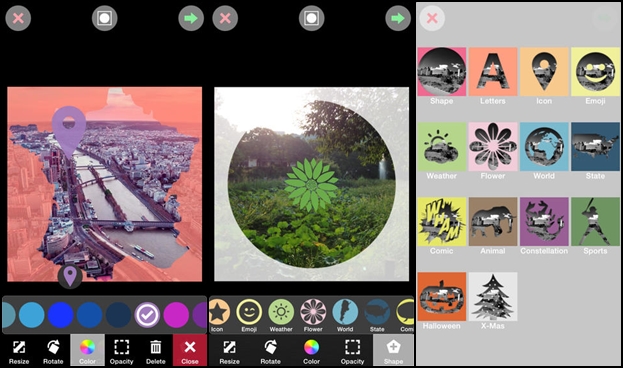This screenshot has height=368, width=623.
Task: Select Resize tool in left screen
Action: [19, 350]
